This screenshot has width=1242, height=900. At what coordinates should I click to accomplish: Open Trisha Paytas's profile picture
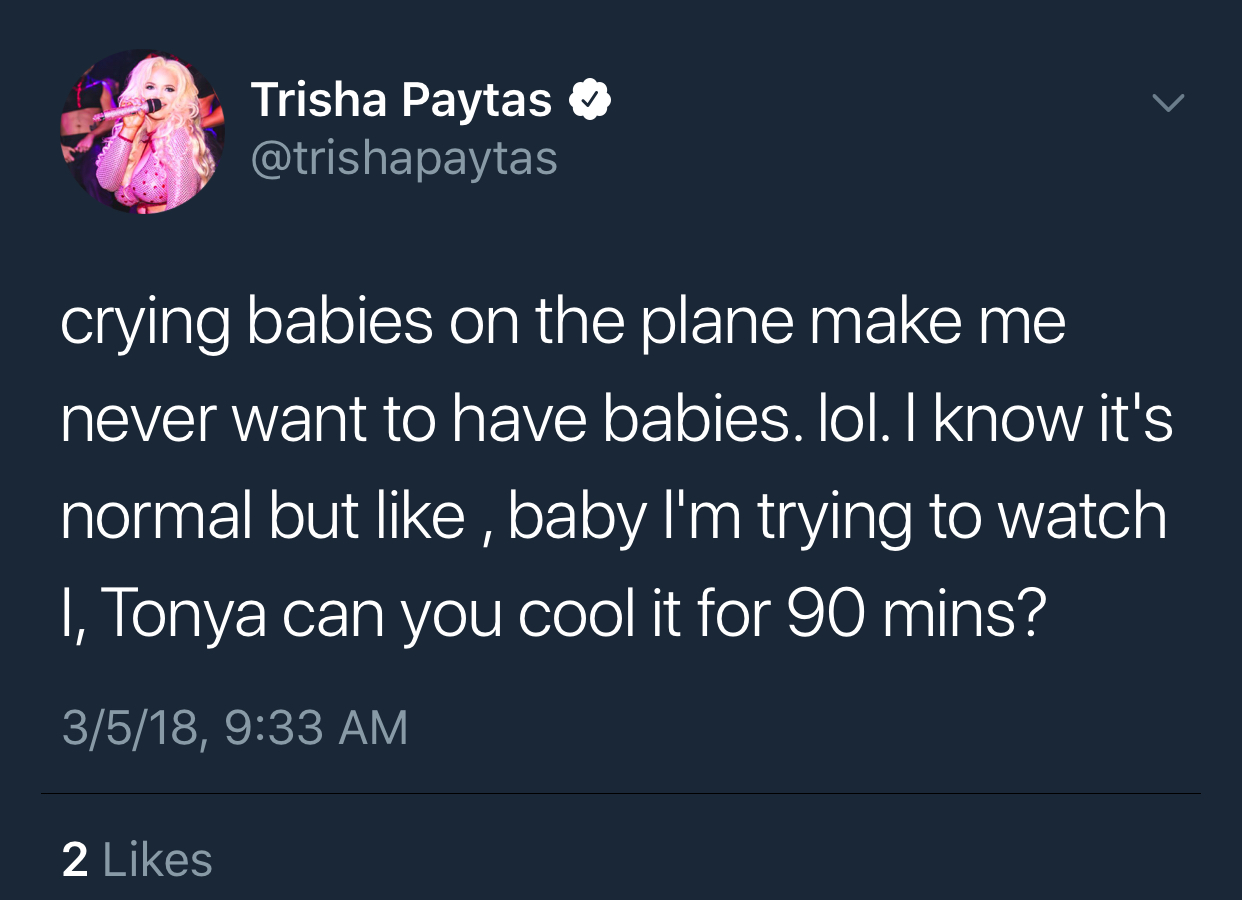[143, 132]
